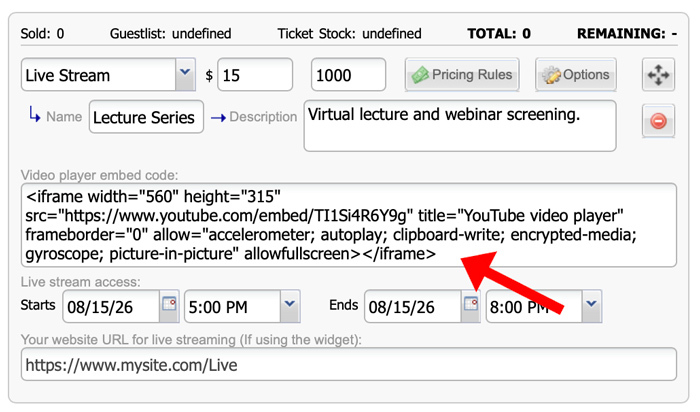Screen dimensions: 700x412
Task: Open the 5:00 PM start time dropdown
Action: pyautogui.click(x=290, y=305)
